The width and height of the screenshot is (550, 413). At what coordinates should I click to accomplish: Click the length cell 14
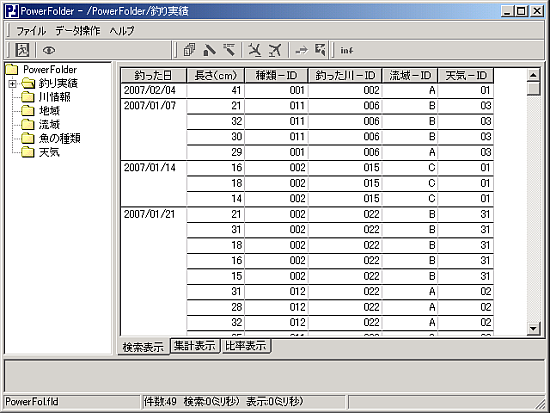216,199
